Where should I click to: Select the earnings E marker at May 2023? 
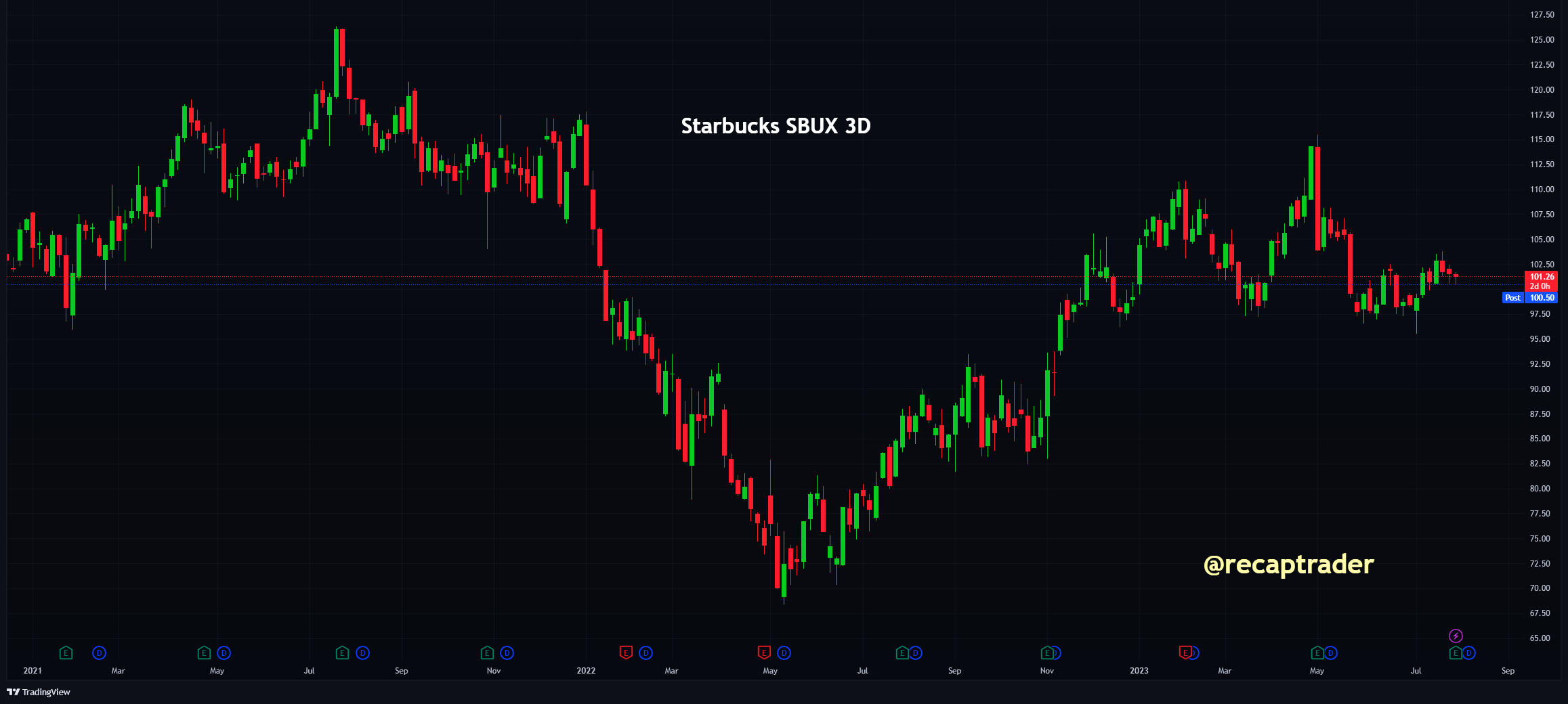pyautogui.click(x=1317, y=653)
